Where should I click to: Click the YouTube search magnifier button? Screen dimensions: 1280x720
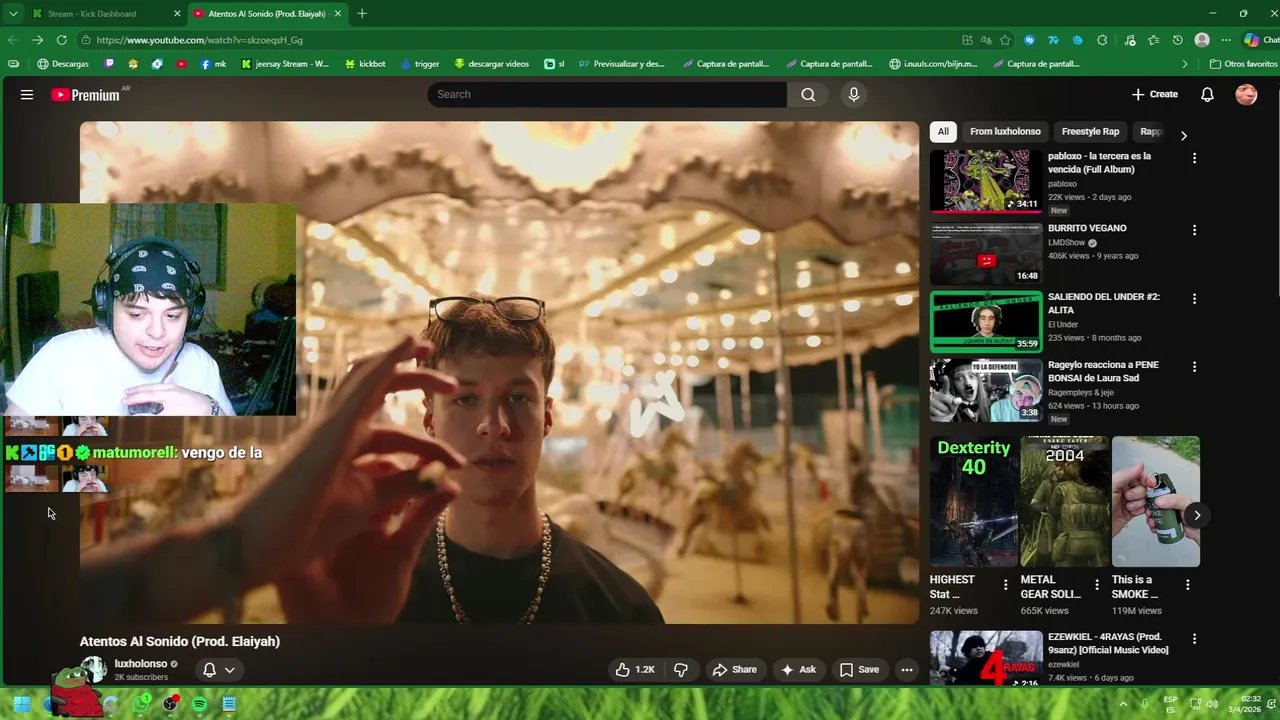pos(808,94)
